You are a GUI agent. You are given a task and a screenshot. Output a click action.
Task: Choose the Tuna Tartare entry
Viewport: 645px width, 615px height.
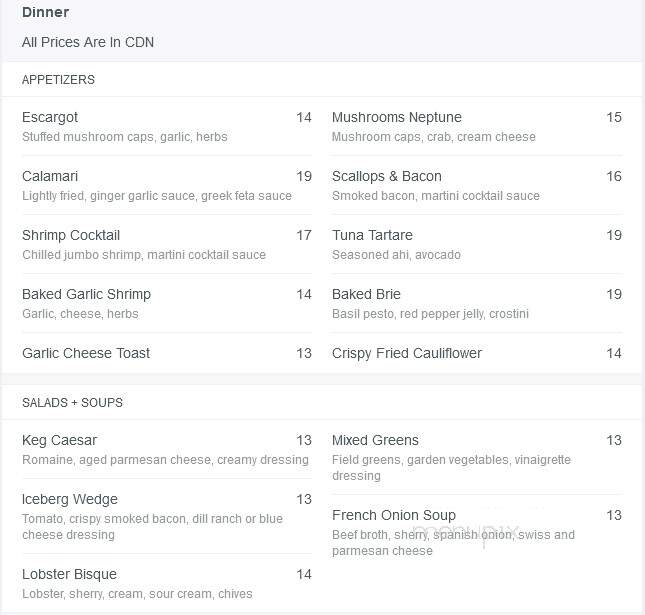477,244
